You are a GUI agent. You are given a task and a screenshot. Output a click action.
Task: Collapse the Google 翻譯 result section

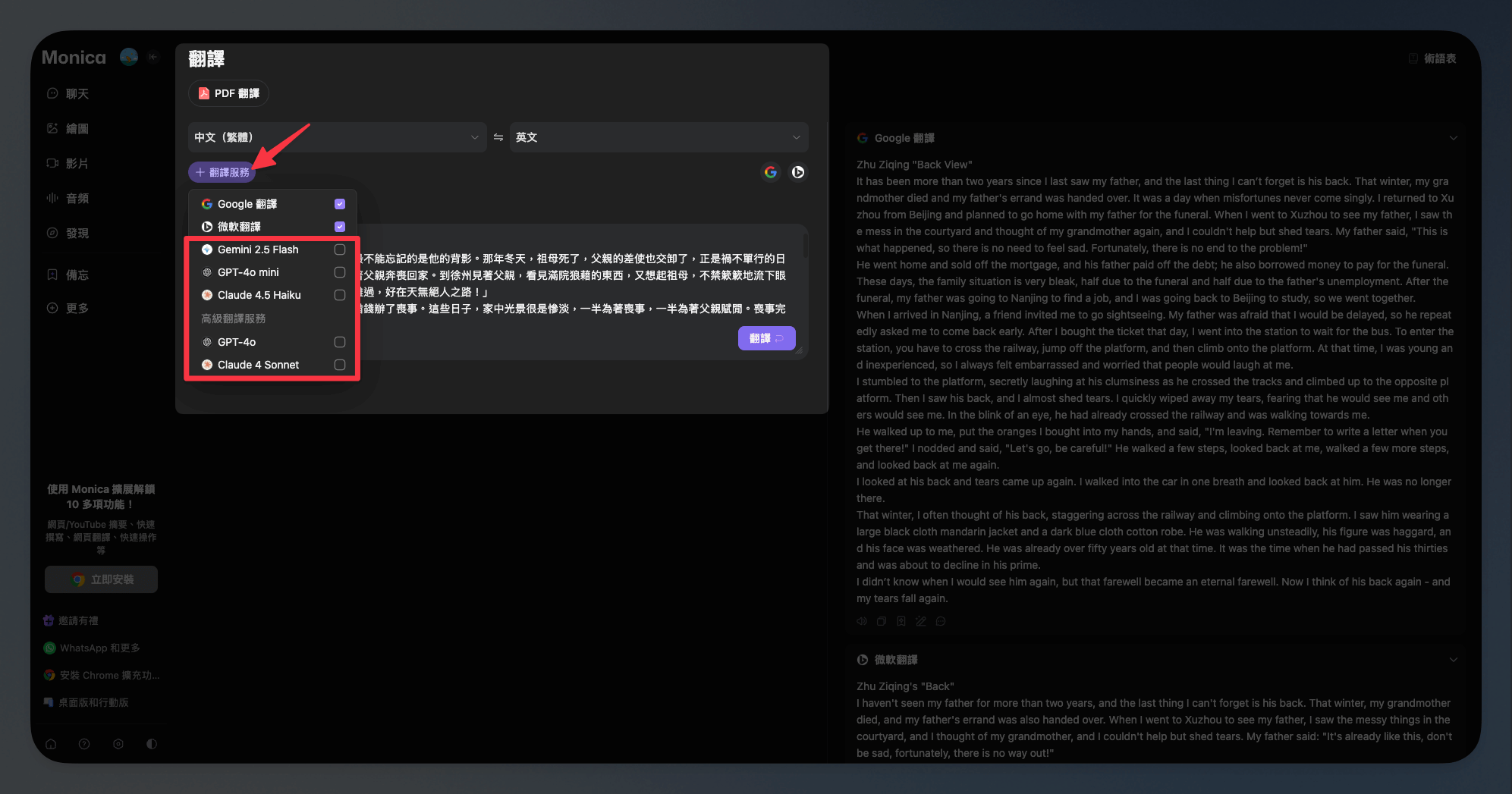(x=1453, y=138)
